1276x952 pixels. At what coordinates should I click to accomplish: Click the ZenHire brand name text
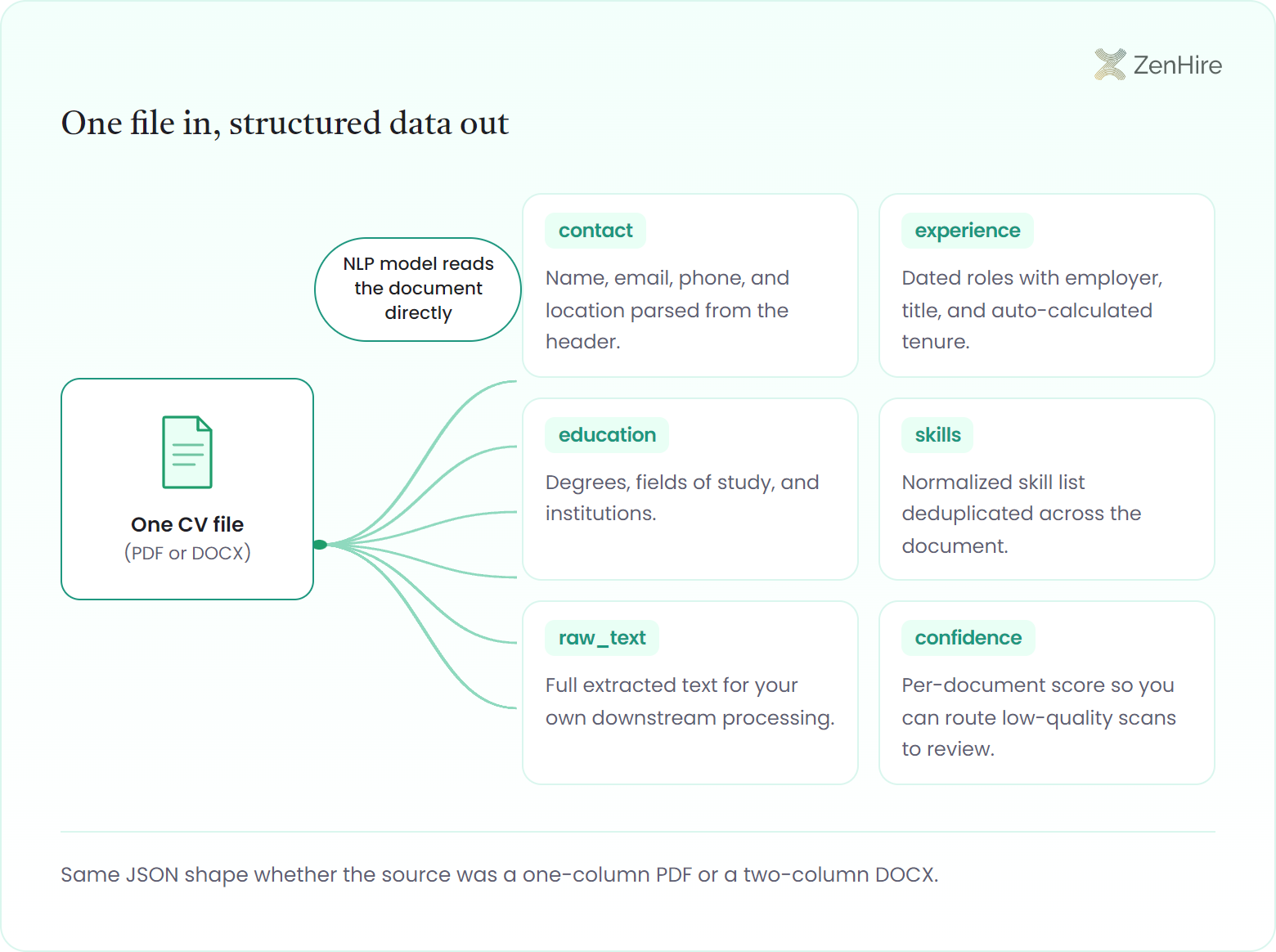pos(1178,65)
